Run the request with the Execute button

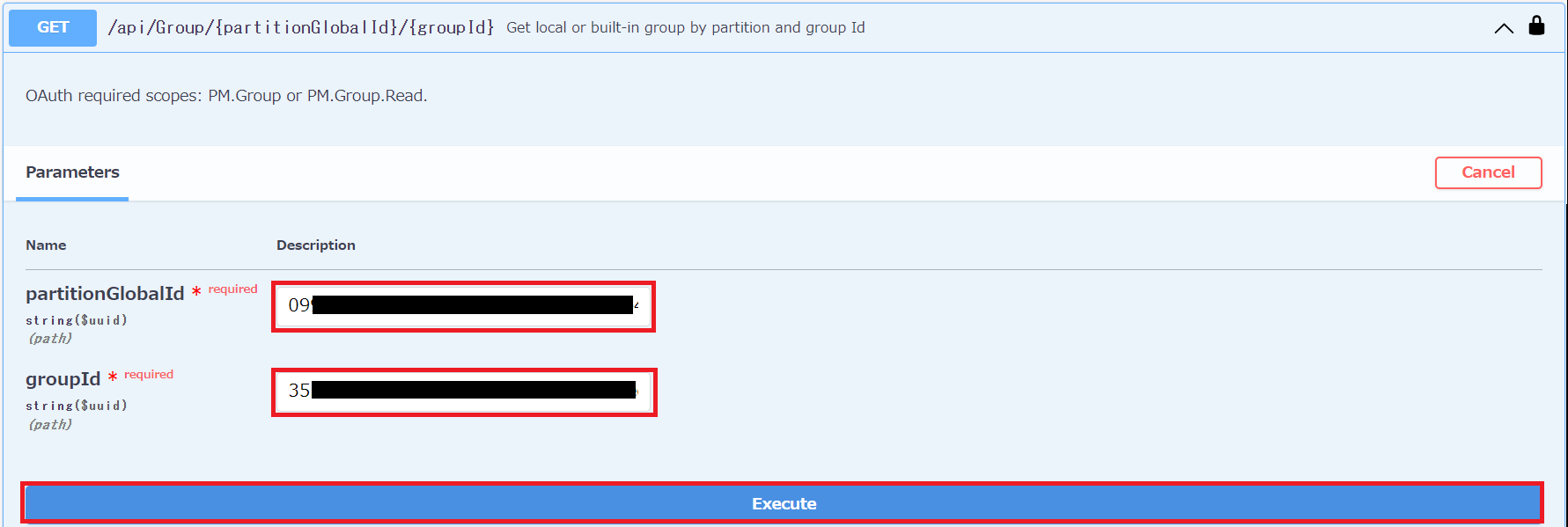pyautogui.click(x=783, y=503)
